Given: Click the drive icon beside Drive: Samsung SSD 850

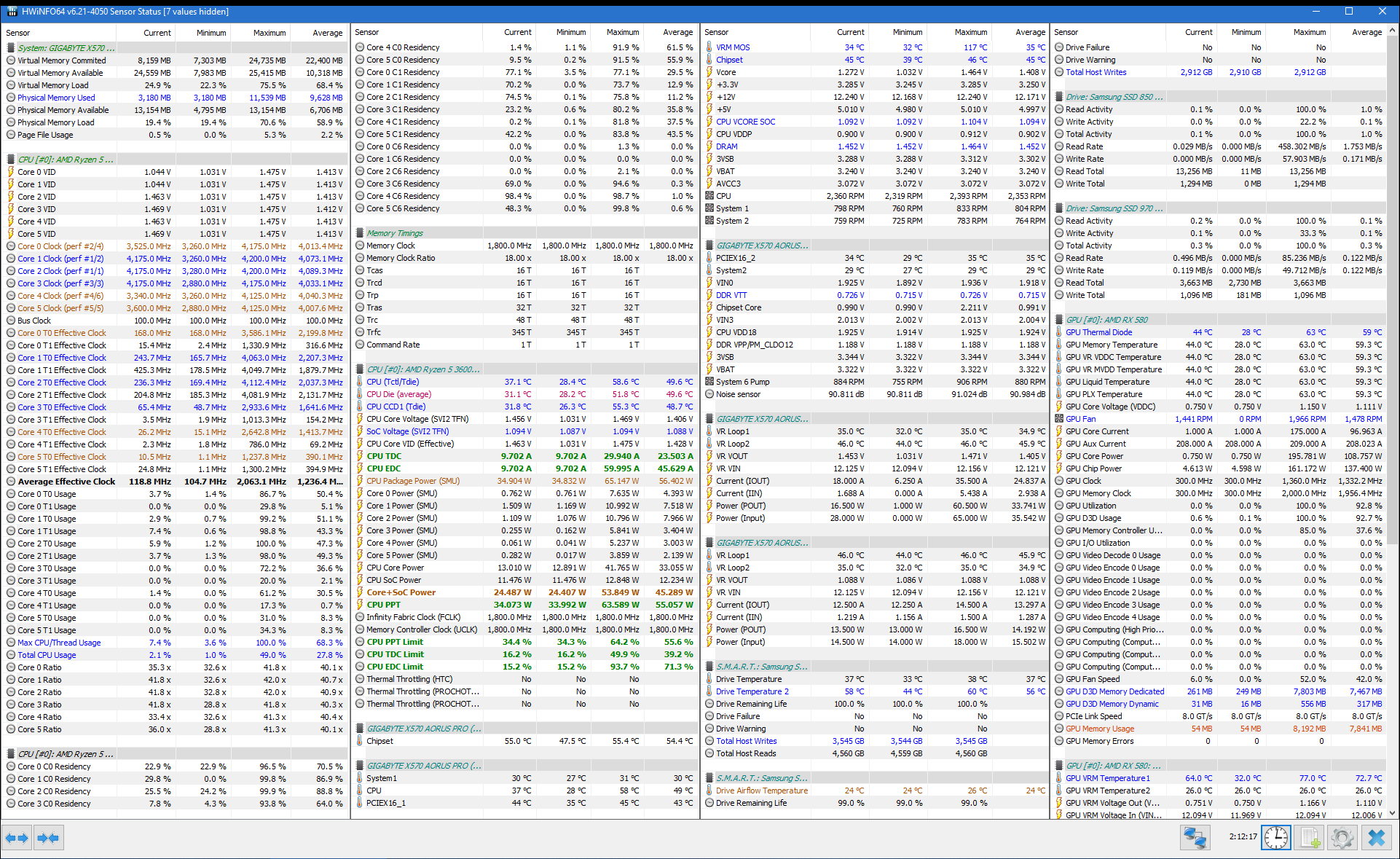Looking at the screenshot, I should coord(1059,97).
